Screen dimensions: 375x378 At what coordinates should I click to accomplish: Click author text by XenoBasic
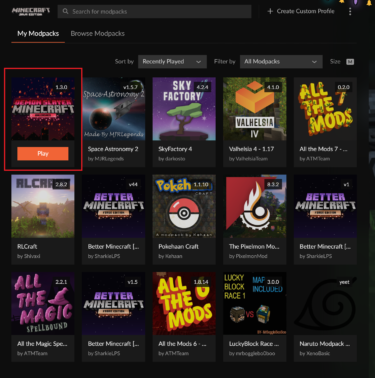pyautogui.click(x=314, y=353)
